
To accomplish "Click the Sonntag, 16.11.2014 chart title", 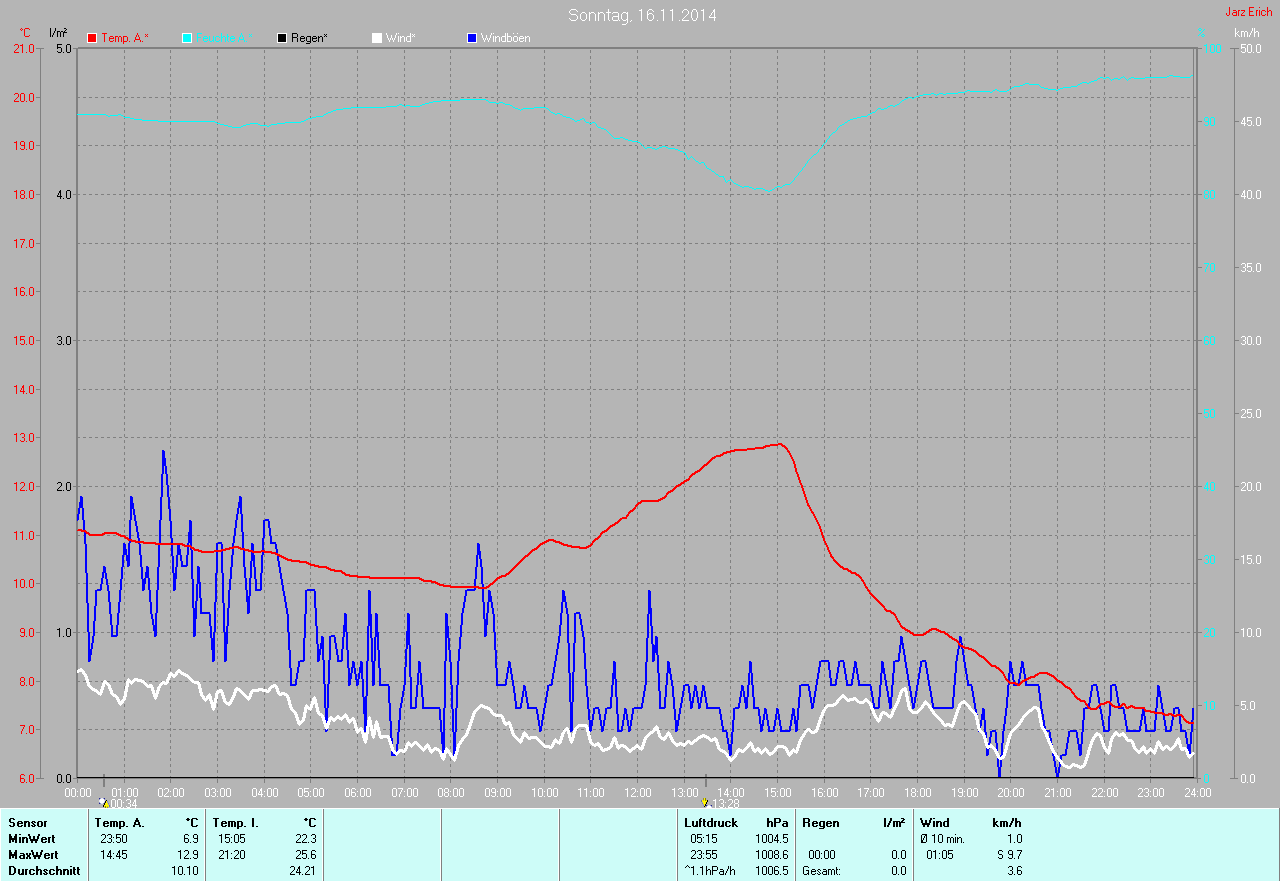I will click(642, 15).
